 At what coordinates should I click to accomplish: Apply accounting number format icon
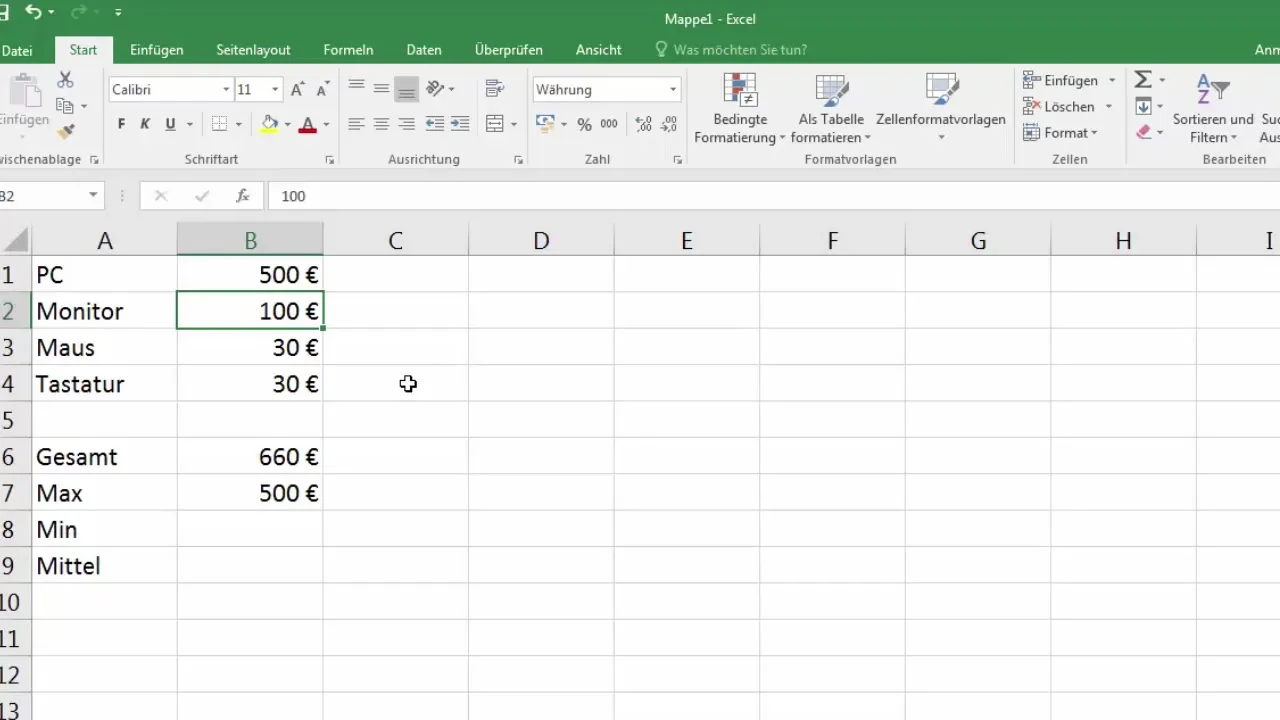(x=545, y=124)
